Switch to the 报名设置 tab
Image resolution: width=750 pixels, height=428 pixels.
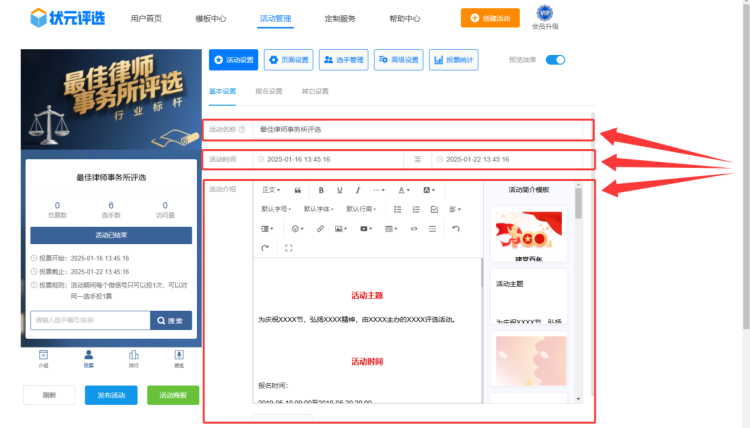click(x=269, y=92)
